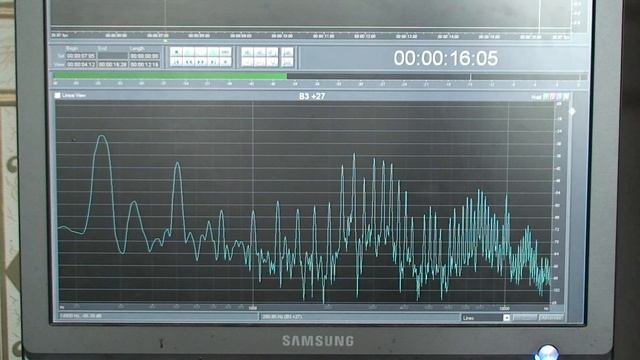This screenshot has height=360, width=640.
Task: Click the 10000 Hz marker on frequency axis
Action: [x=504, y=308]
